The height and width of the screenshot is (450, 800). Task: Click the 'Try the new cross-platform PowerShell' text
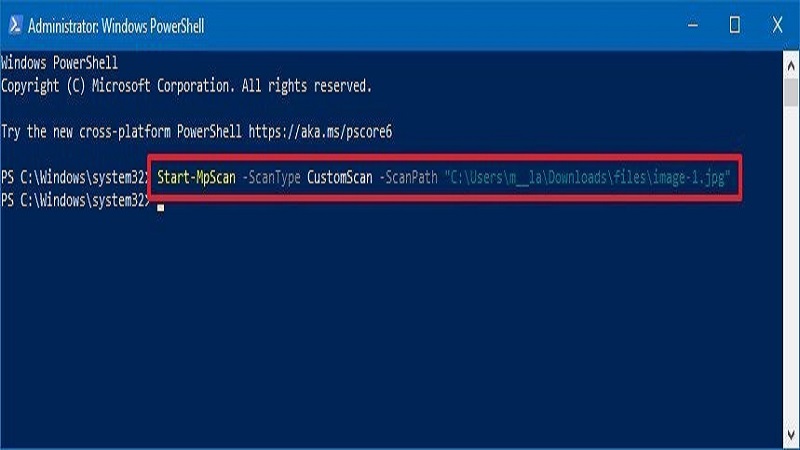coord(122,132)
